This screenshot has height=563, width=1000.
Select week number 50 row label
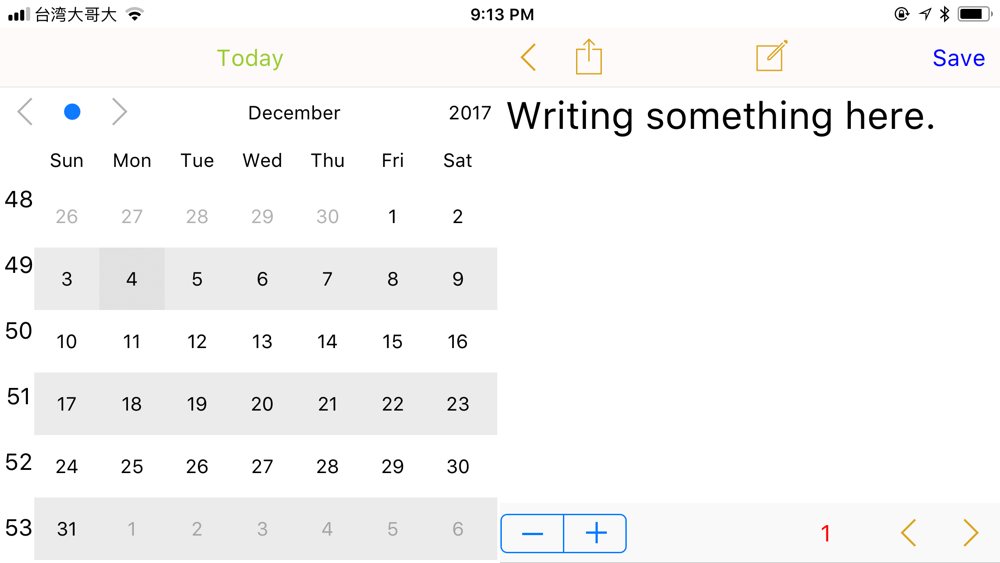pos(18,330)
